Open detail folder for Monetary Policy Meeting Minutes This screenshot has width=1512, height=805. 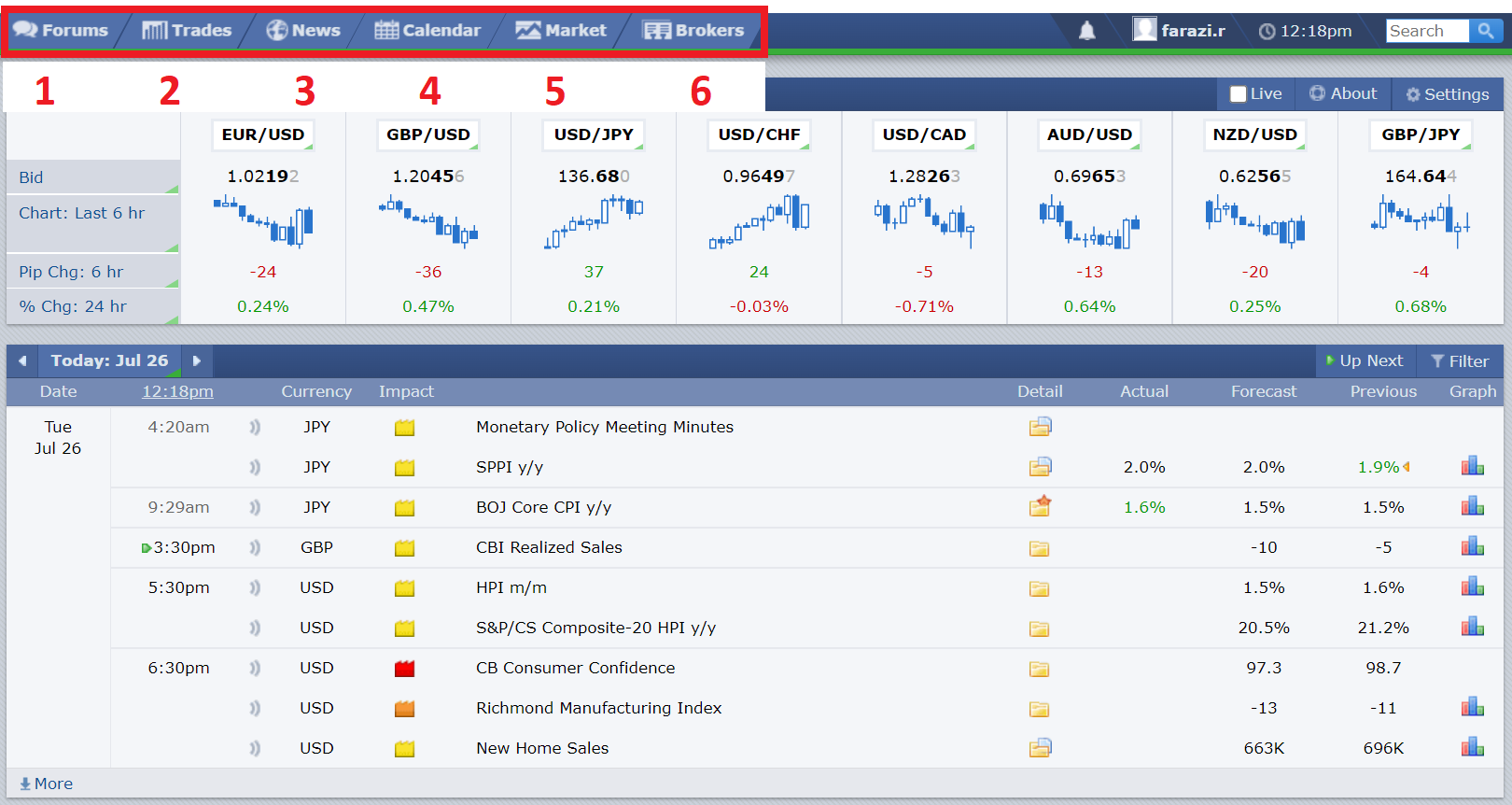(x=1040, y=427)
